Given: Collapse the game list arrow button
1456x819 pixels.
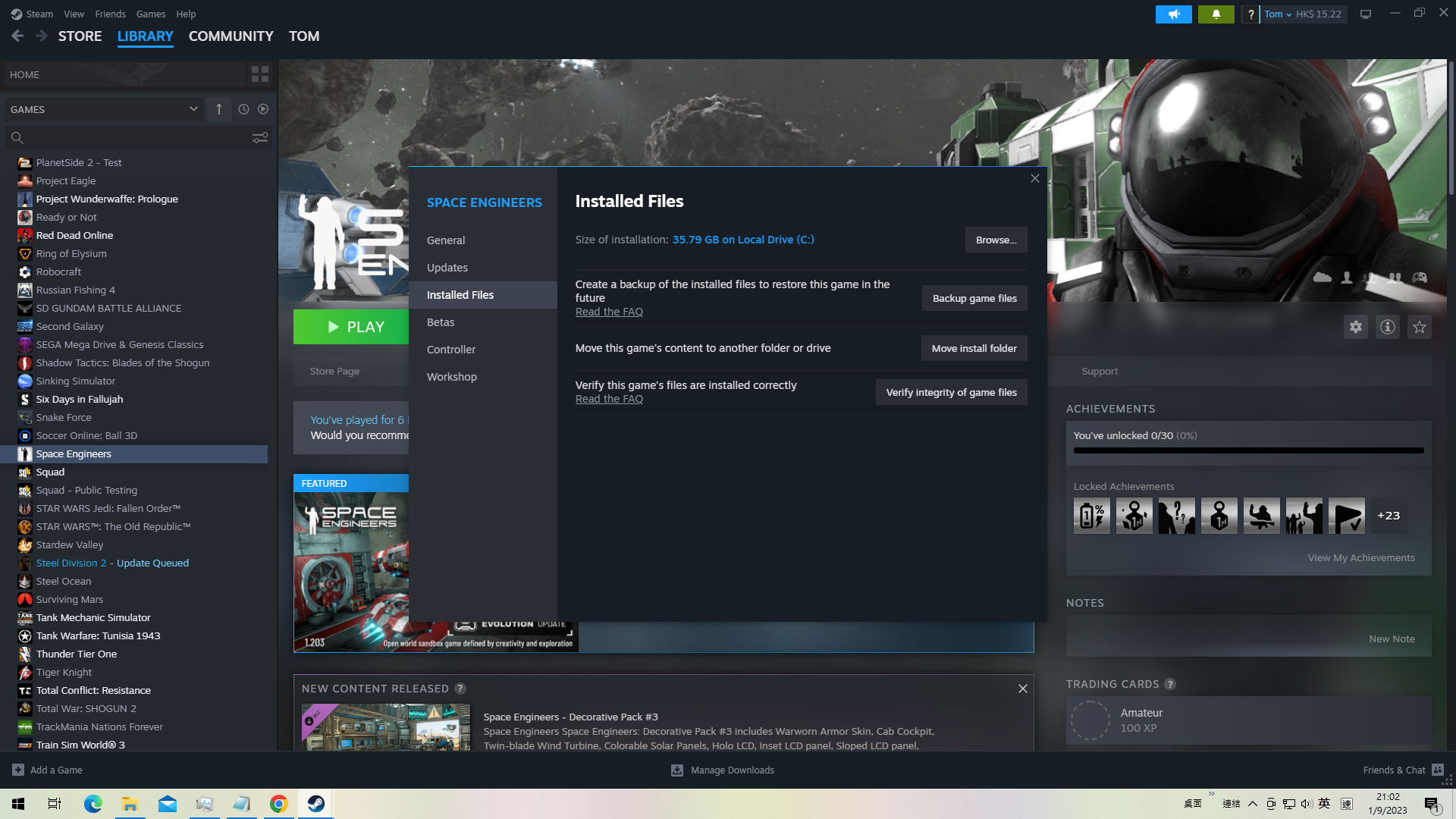Looking at the screenshot, I should 218,109.
